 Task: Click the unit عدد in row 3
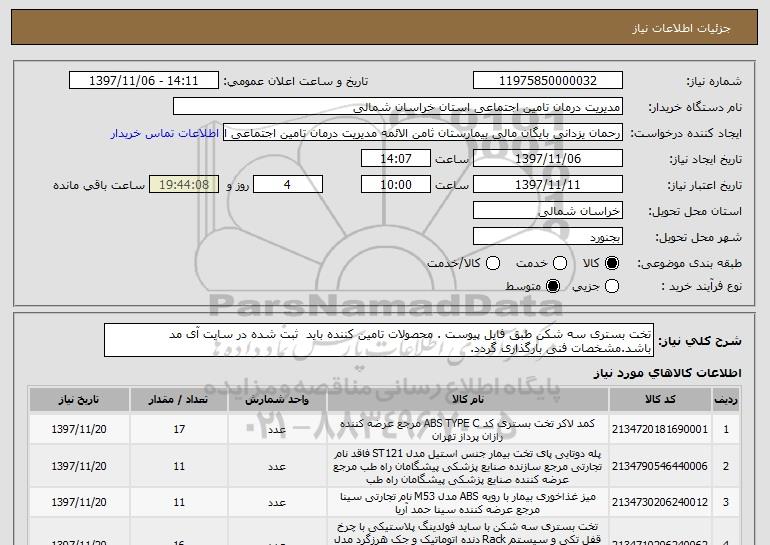coord(277,503)
